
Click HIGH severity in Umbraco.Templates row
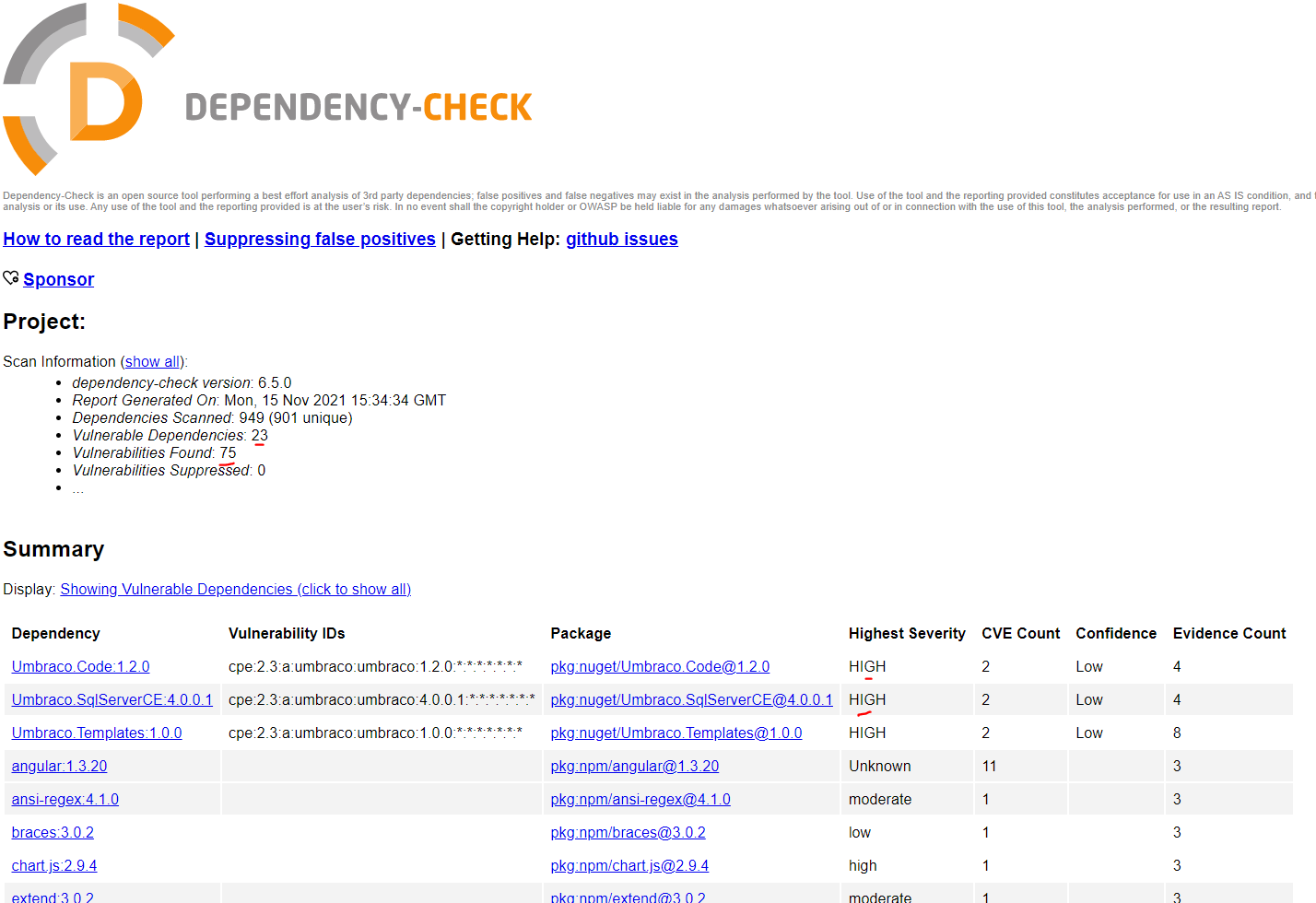[x=867, y=733]
